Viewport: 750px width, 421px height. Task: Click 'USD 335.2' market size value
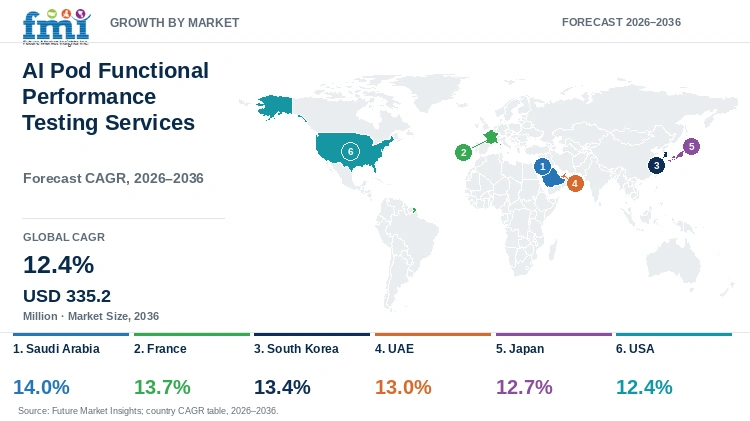(x=67, y=296)
